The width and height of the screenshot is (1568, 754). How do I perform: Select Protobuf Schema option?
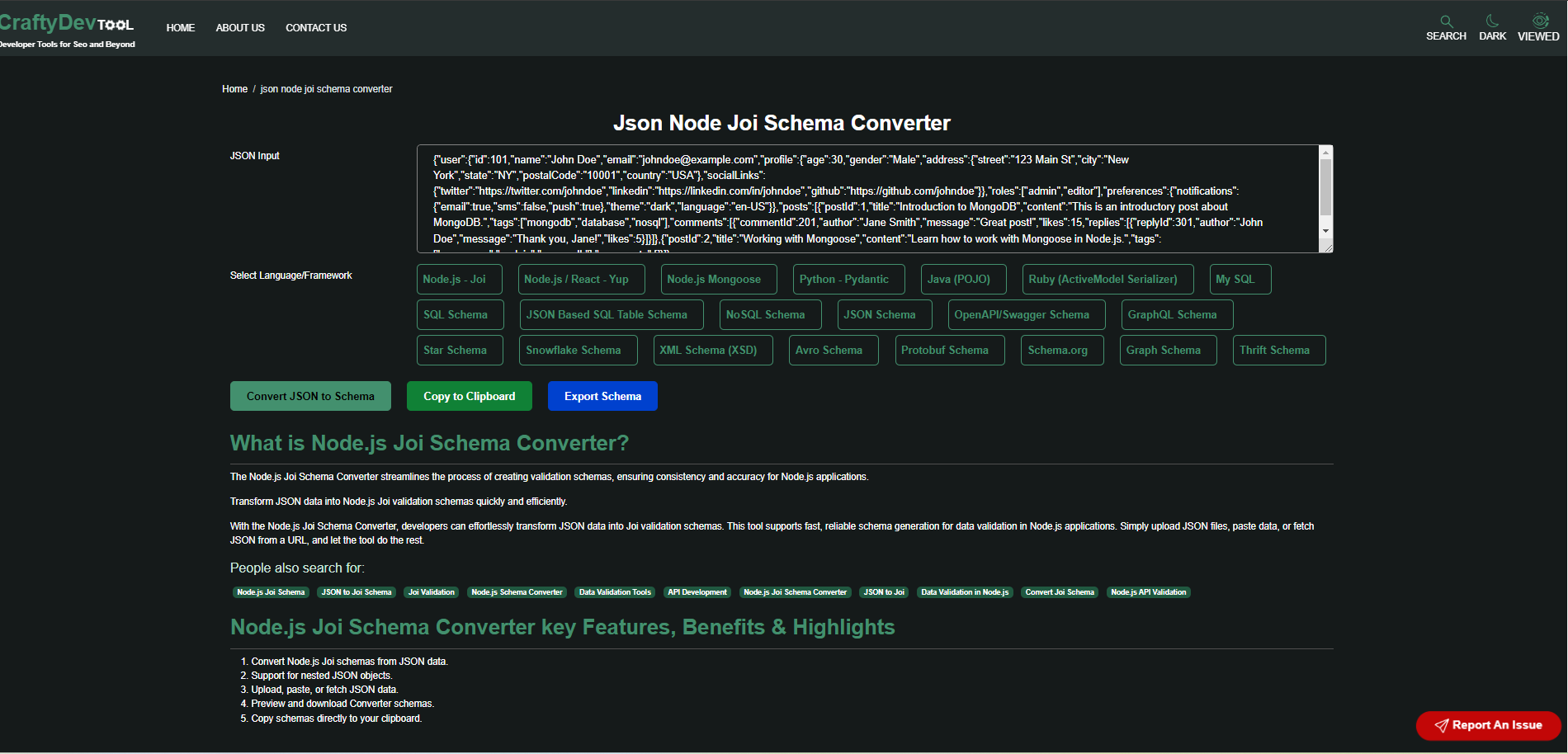pos(950,351)
